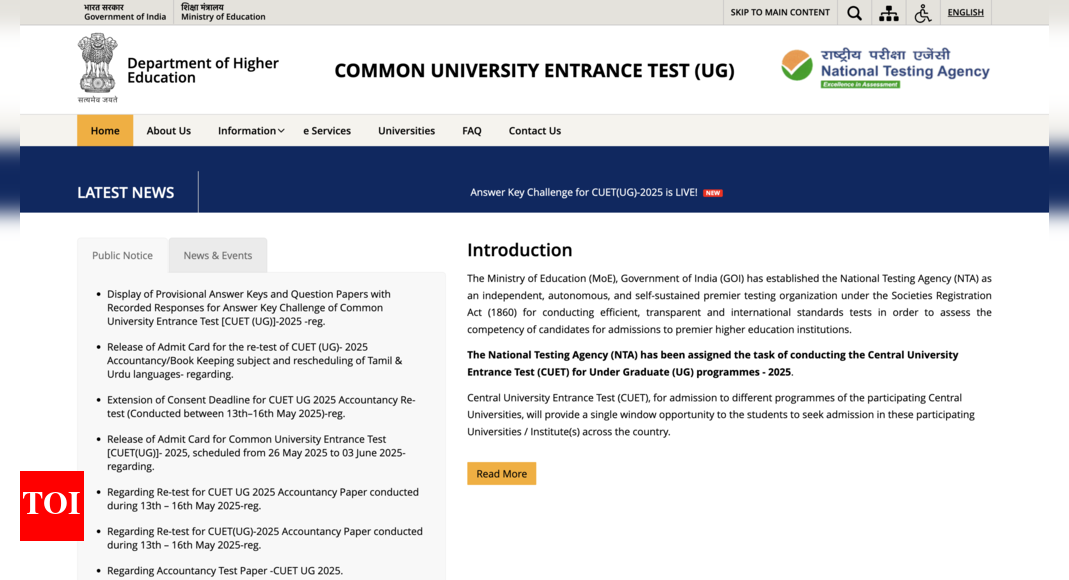Image resolution: width=1069 pixels, height=580 pixels.
Task: Open the Extension of Consent Deadline notice
Action: coord(260,406)
